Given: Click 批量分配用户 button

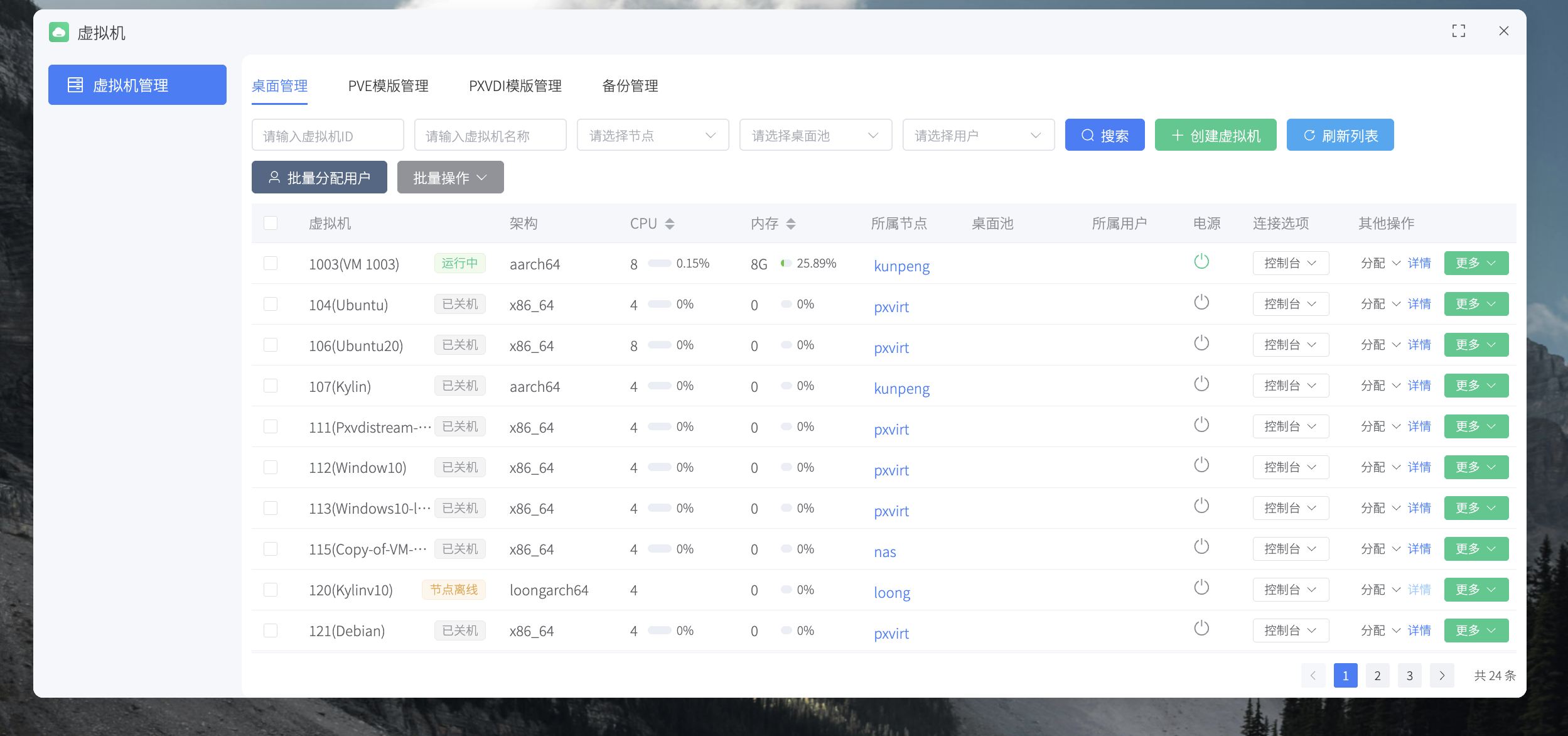Looking at the screenshot, I should point(320,177).
